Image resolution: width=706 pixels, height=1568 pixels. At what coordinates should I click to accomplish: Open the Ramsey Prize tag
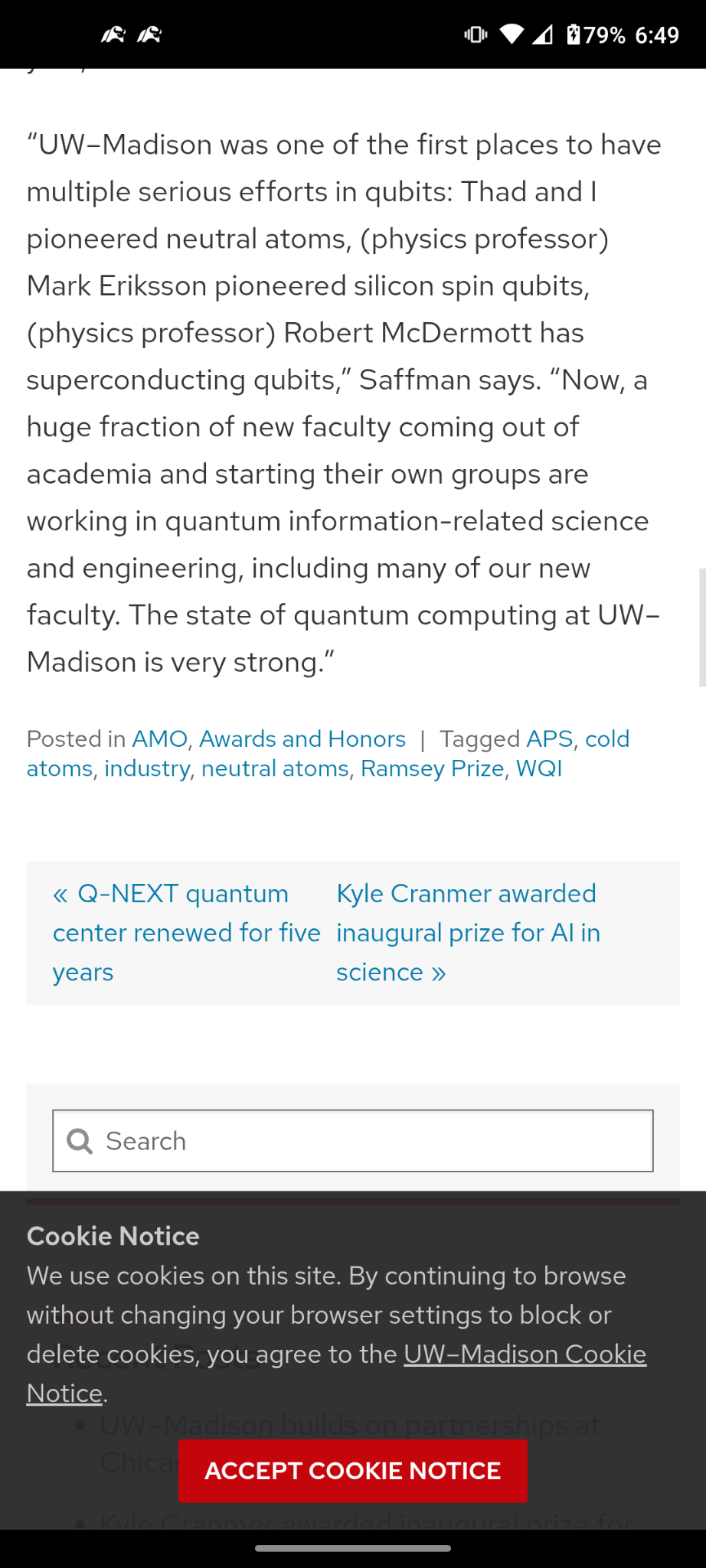click(433, 768)
